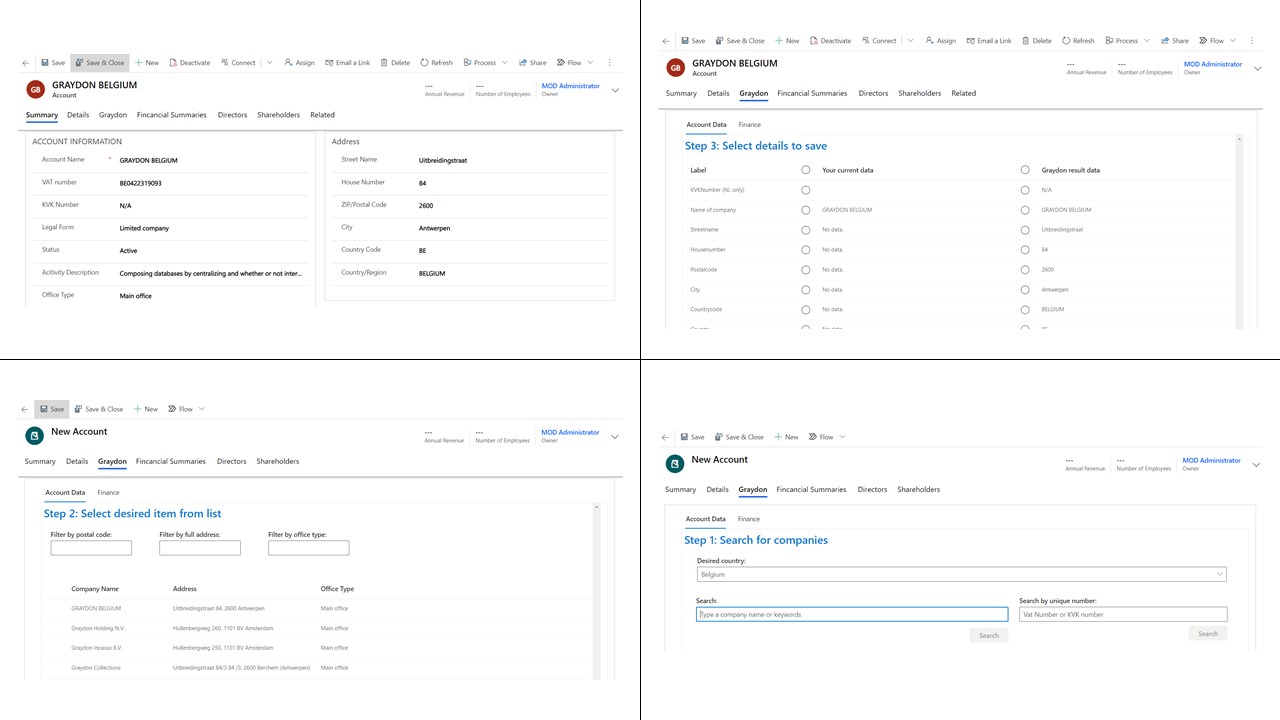Open the more-commands ellipsis in the Summary window
Viewport: 1280px width, 720px height.
[609, 63]
